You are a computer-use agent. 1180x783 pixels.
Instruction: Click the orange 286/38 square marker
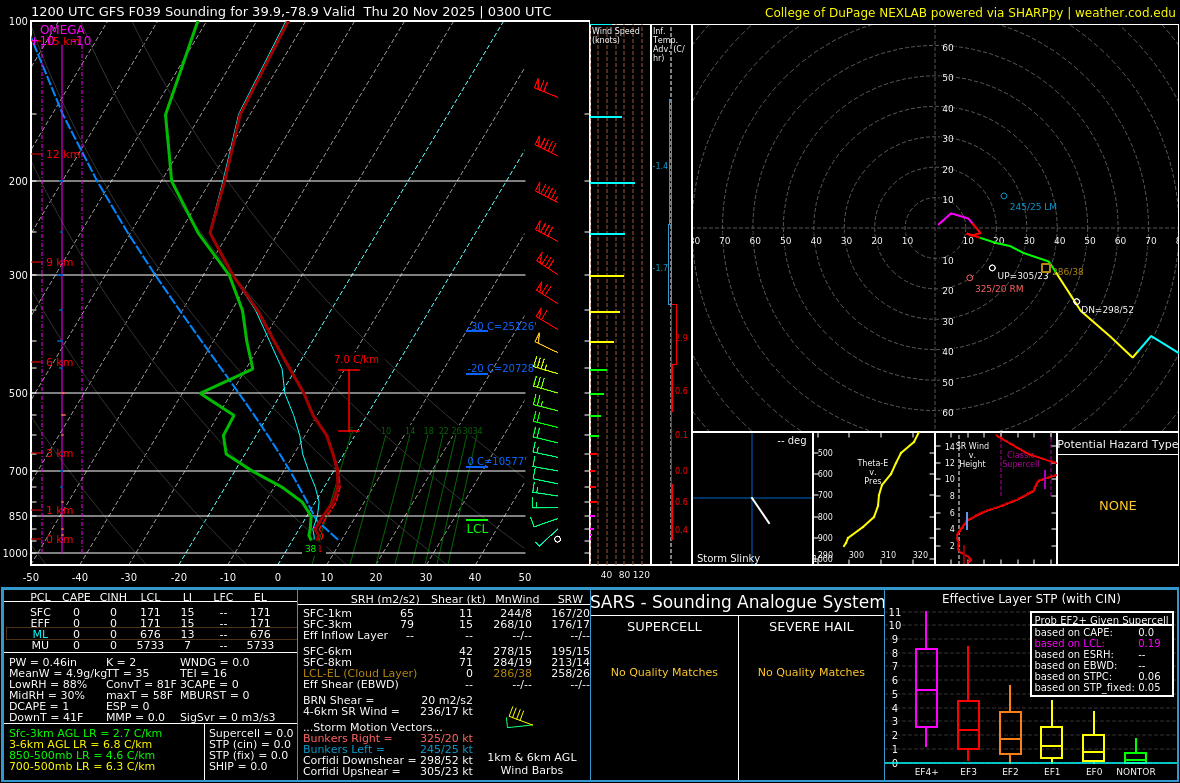(x=1045, y=268)
